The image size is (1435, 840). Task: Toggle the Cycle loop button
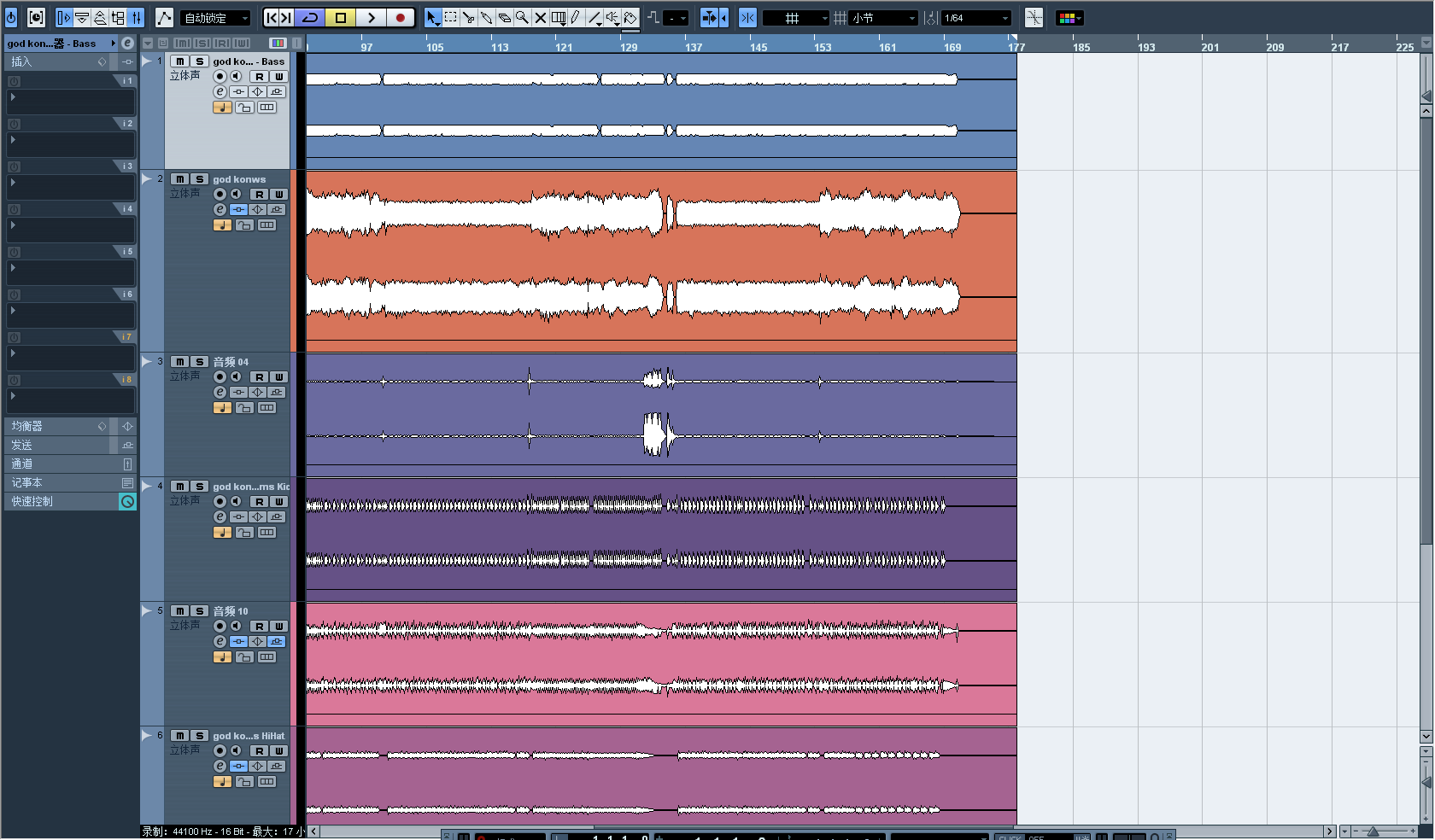310,17
